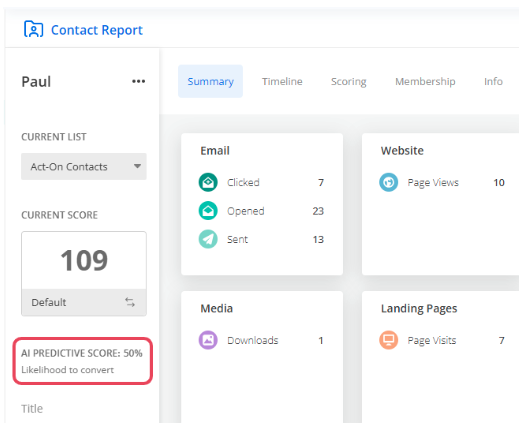Click the Landing Pages Page Visits icon
This screenshot has height=423, width=519.
point(388,340)
